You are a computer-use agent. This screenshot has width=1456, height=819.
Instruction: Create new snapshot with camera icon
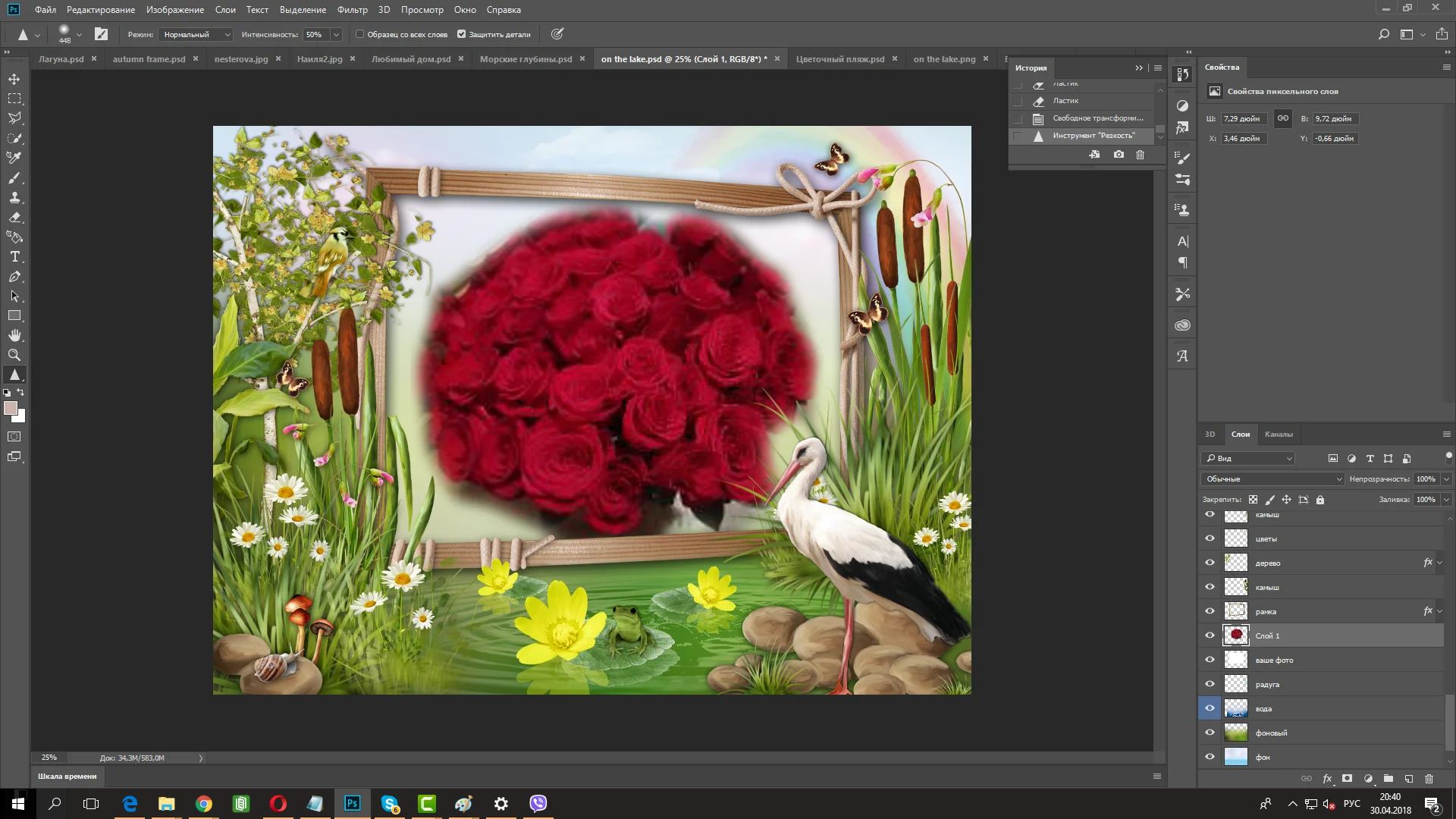(1119, 155)
